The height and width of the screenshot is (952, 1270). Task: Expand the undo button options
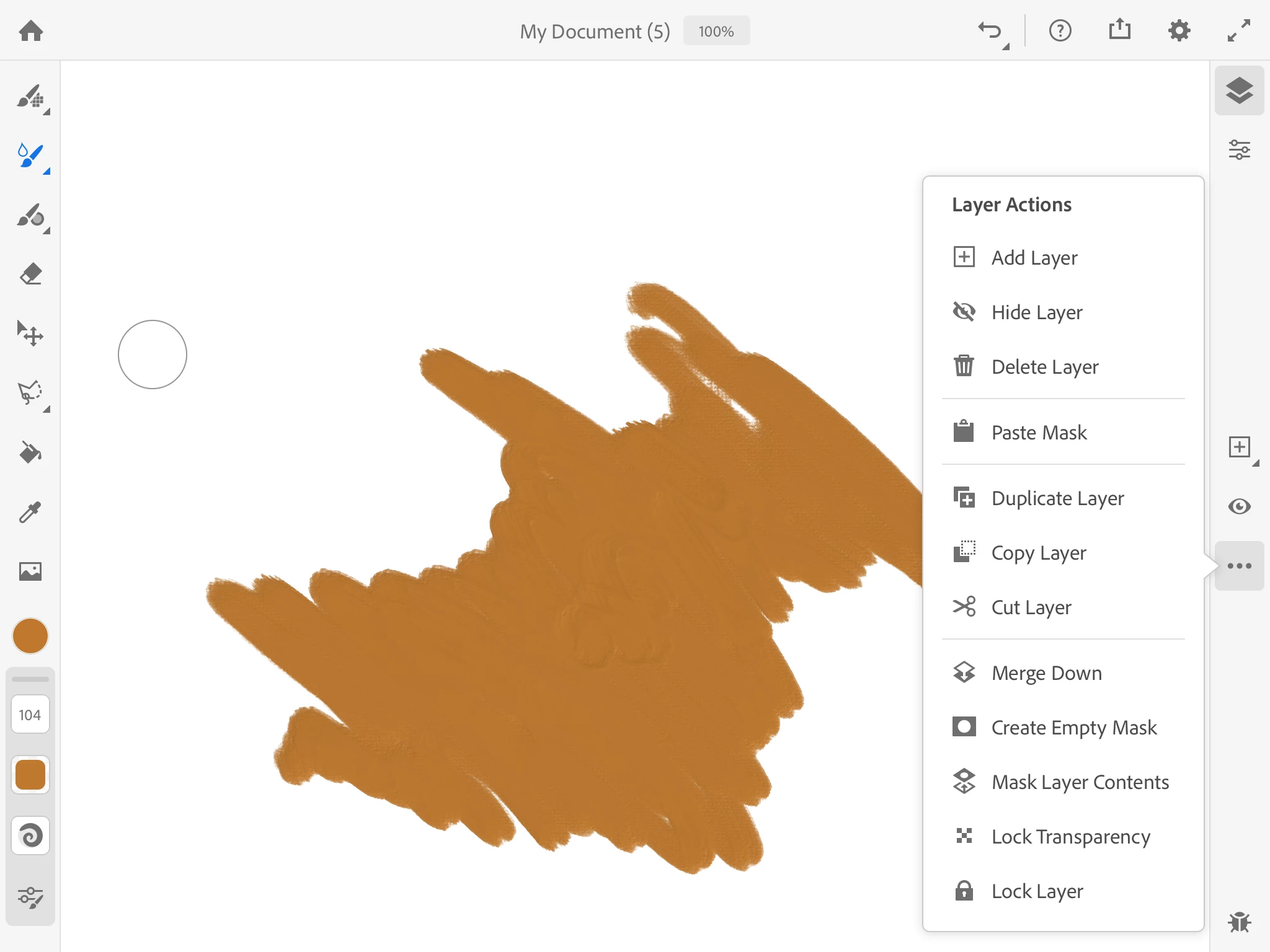point(1005,46)
